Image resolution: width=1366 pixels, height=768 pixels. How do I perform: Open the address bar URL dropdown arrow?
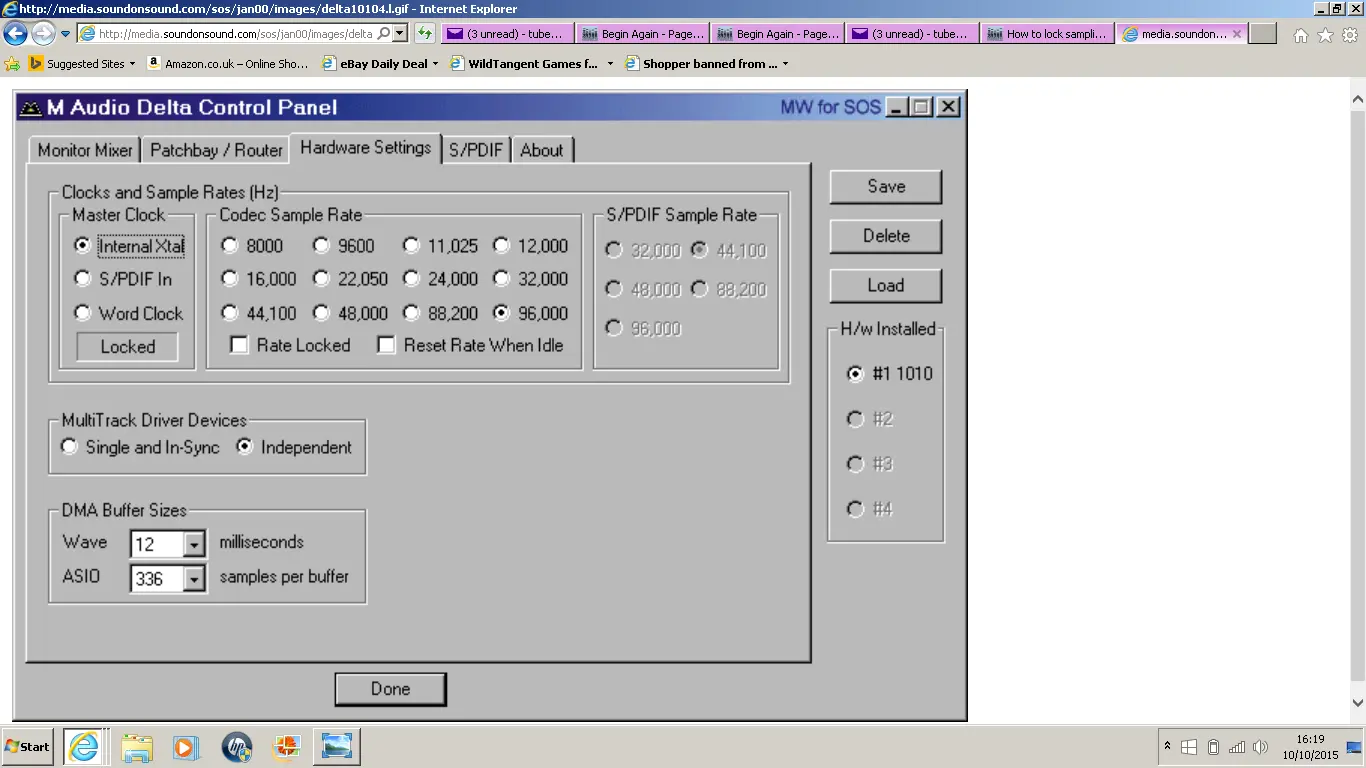(400, 33)
